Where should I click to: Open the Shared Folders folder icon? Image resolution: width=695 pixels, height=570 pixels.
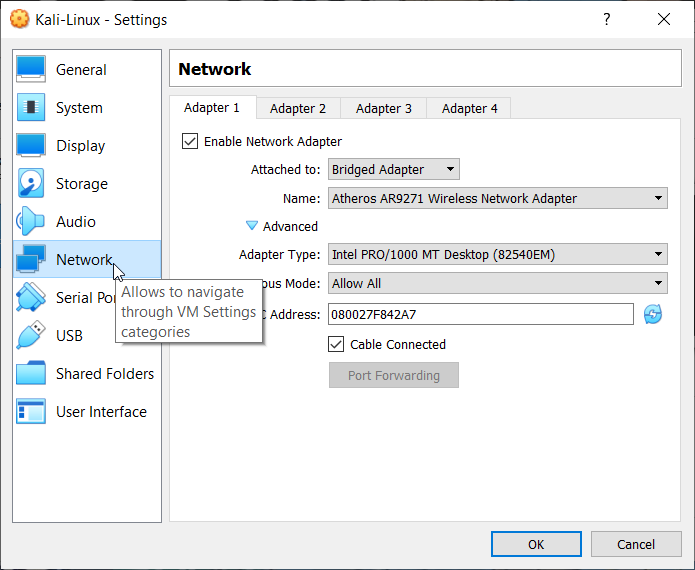coord(31,373)
